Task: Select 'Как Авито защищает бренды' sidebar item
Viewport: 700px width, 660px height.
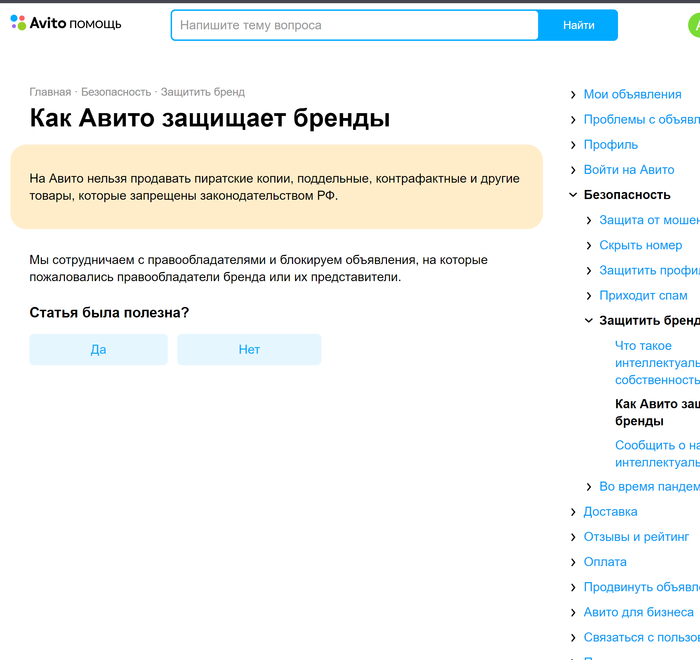Action: tap(658, 412)
